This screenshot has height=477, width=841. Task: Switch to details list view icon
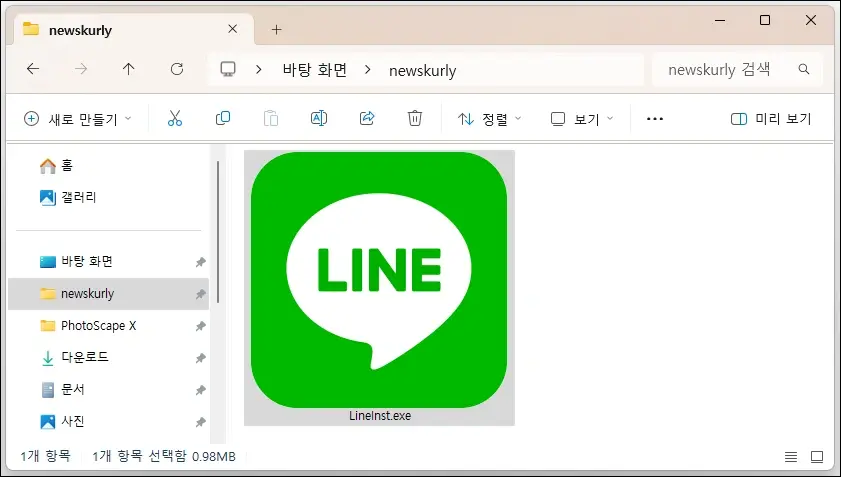(791, 457)
